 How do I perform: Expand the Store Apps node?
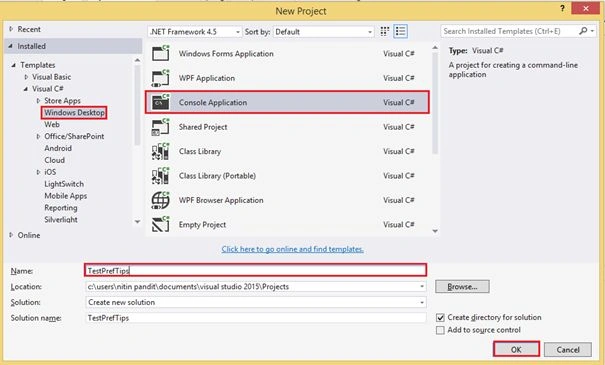(x=38, y=101)
